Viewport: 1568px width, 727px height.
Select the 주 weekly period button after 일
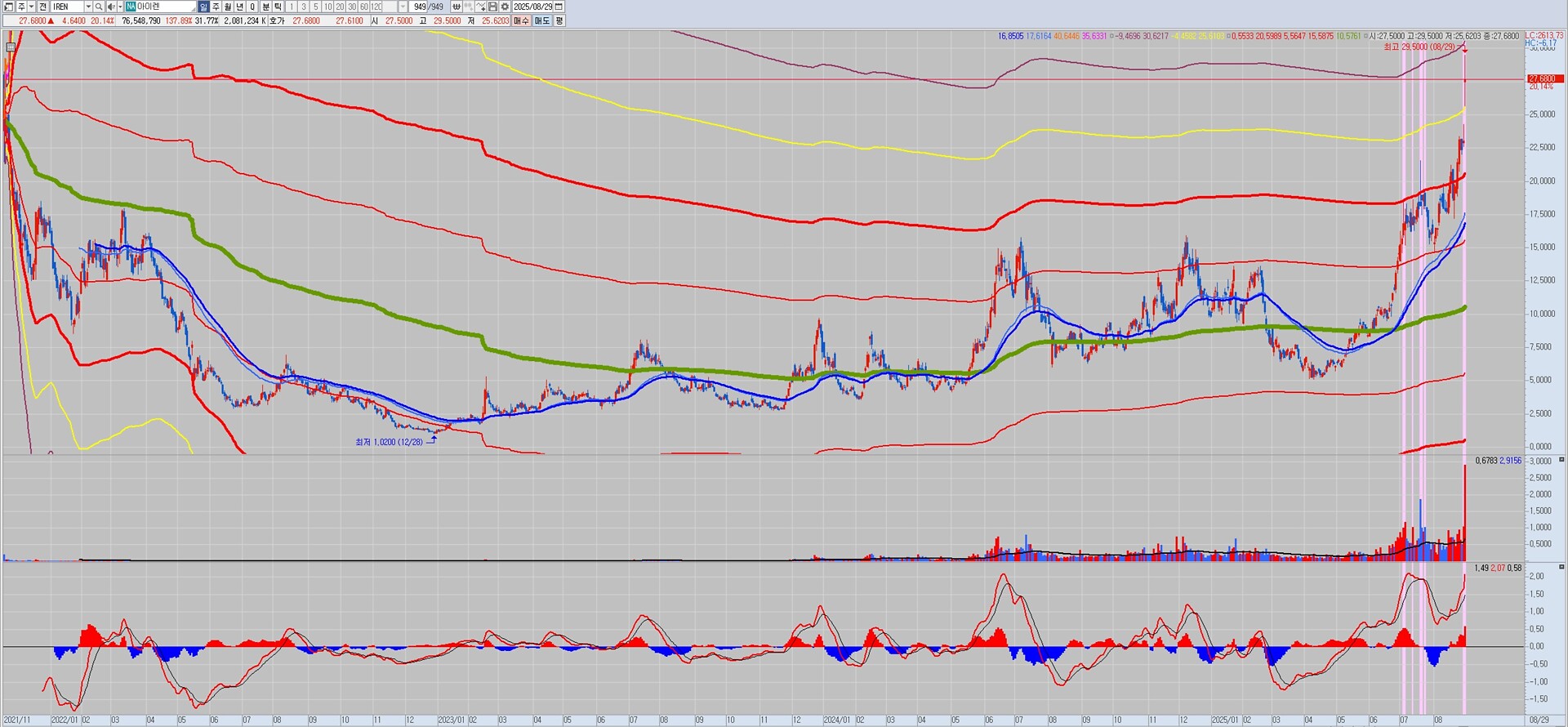[x=216, y=7]
